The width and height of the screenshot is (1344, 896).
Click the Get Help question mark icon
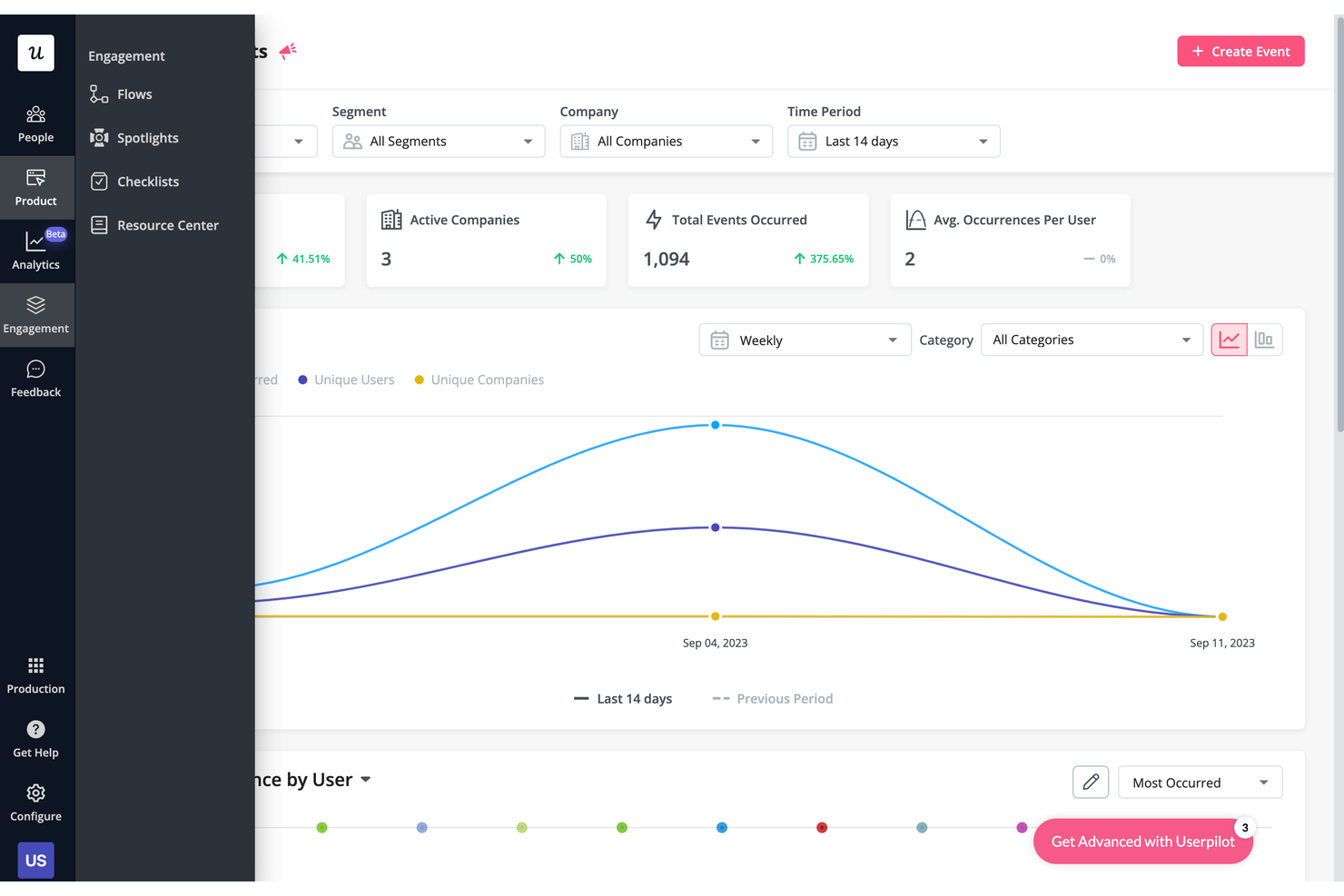coord(35,729)
